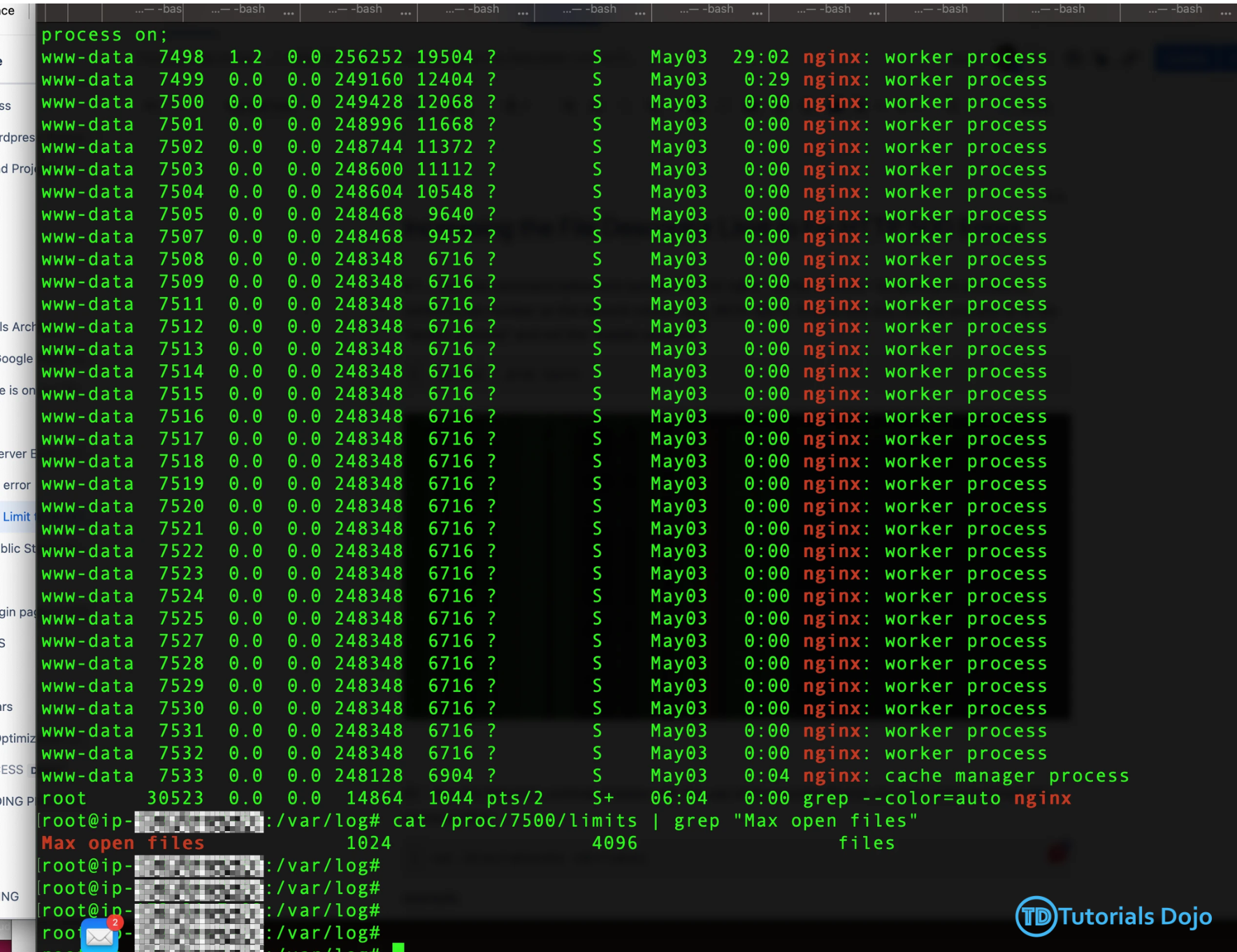Click 'worker process' text in row 7530
This screenshot has width=1237, height=952.
tap(966, 709)
